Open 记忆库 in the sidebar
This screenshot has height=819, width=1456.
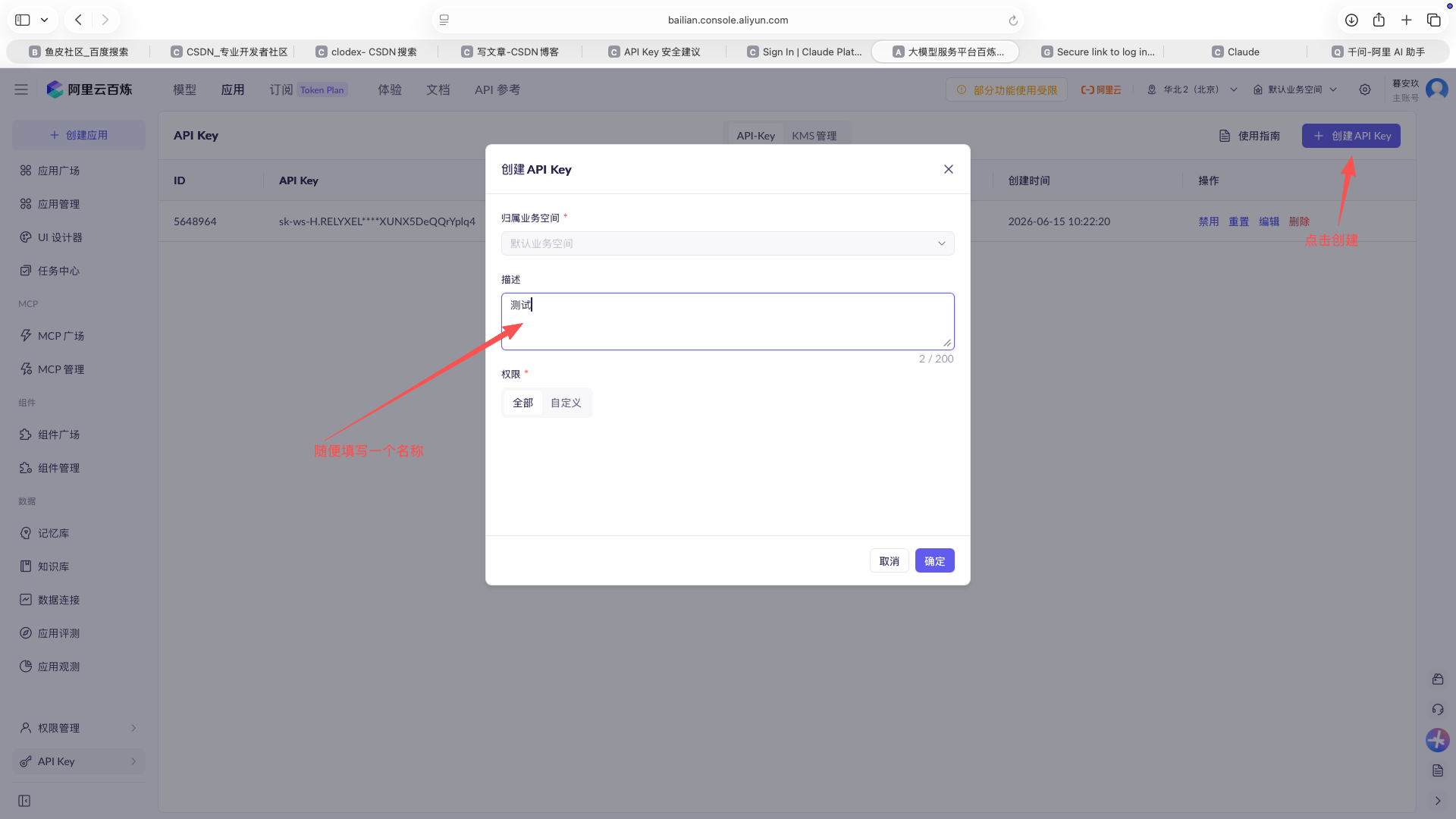[79, 533]
